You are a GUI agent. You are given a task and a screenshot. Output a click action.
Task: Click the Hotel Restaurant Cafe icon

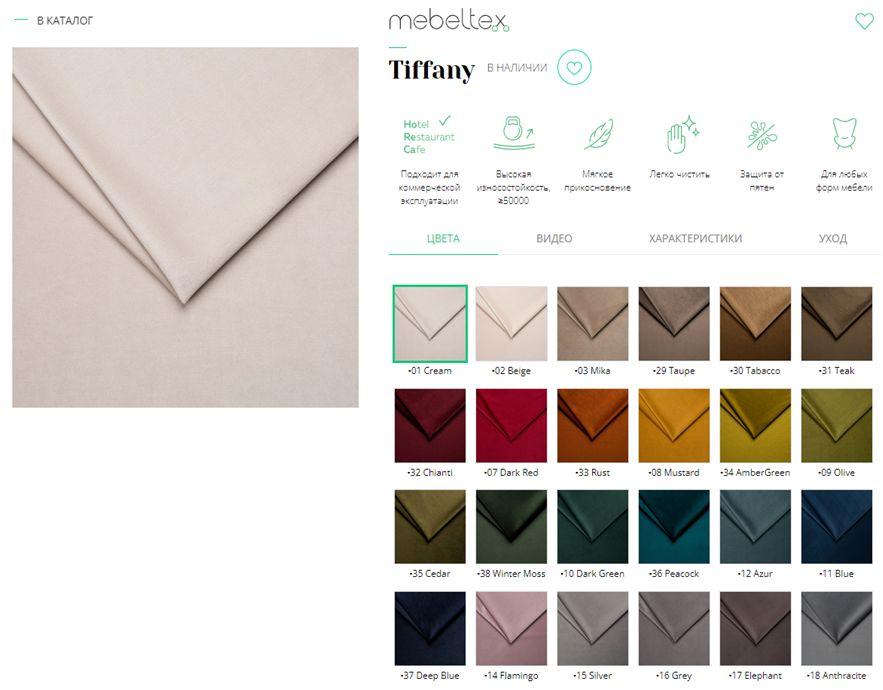(x=429, y=135)
